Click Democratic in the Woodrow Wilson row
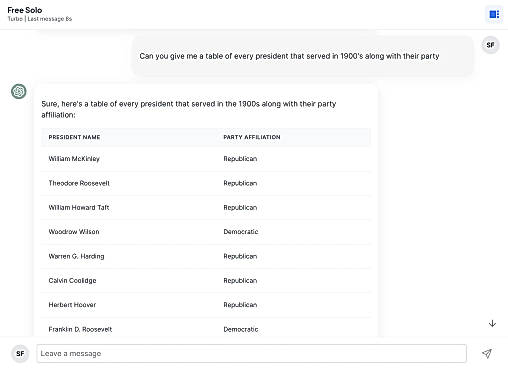This screenshot has width=508, height=368. pos(241,232)
